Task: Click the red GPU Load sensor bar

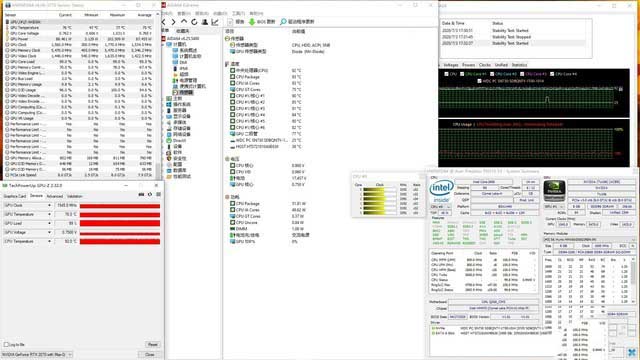Action: click(120, 223)
